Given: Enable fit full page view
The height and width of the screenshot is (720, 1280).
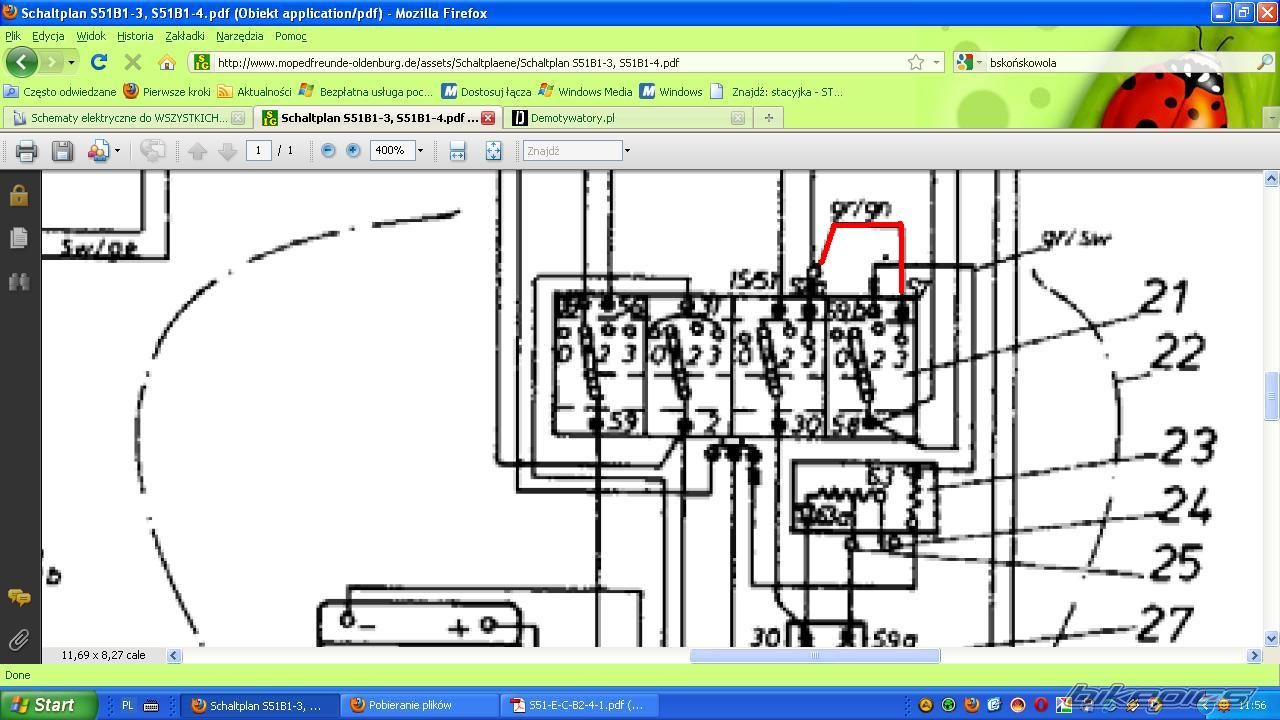Looking at the screenshot, I should [x=493, y=151].
